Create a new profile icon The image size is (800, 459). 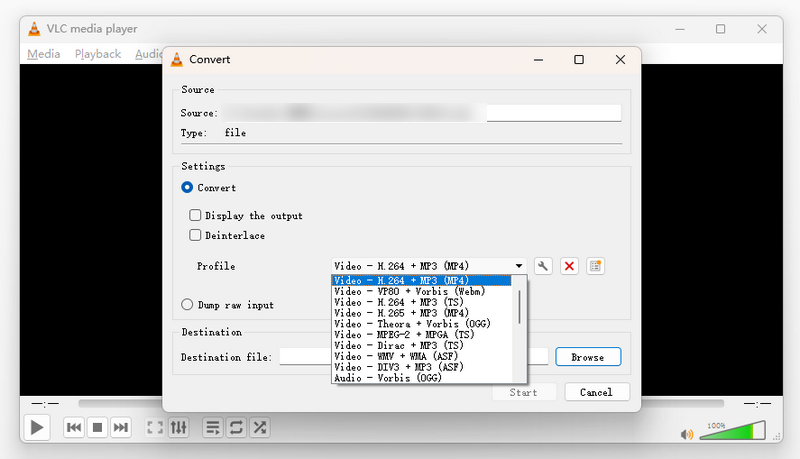pos(595,266)
